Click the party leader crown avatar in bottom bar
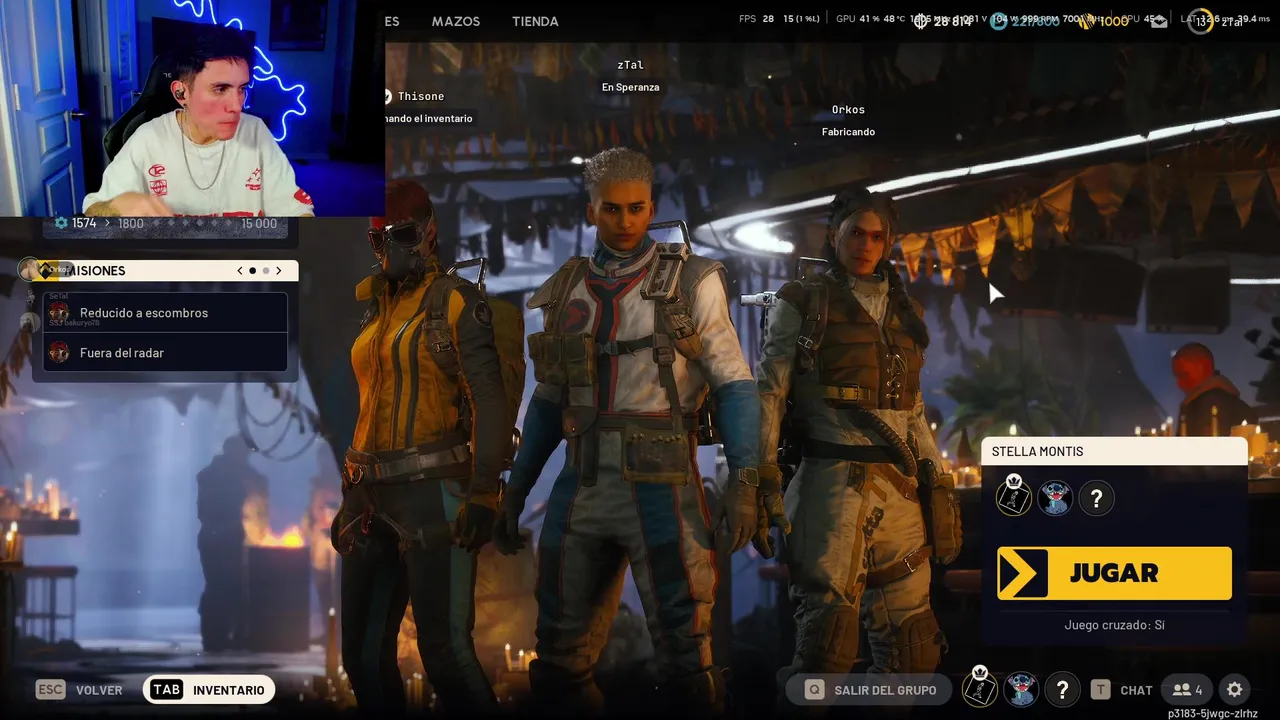The width and height of the screenshot is (1280, 720). pyautogui.click(x=980, y=688)
